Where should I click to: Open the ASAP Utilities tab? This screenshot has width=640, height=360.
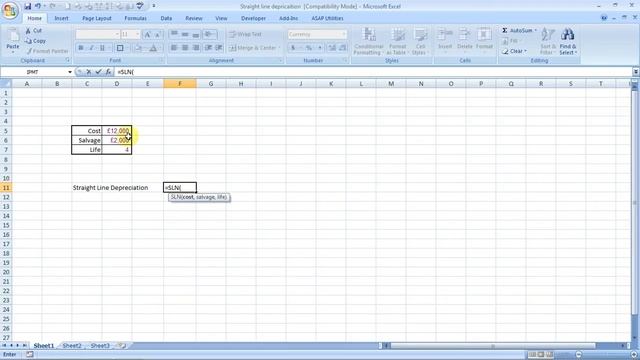tap(327, 18)
